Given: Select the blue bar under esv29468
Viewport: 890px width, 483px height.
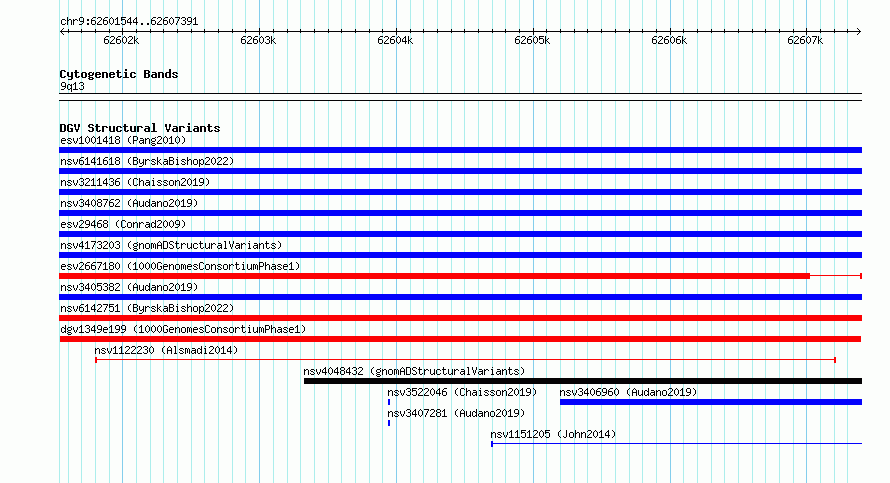Looking at the screenshot, I should point(460,234).
